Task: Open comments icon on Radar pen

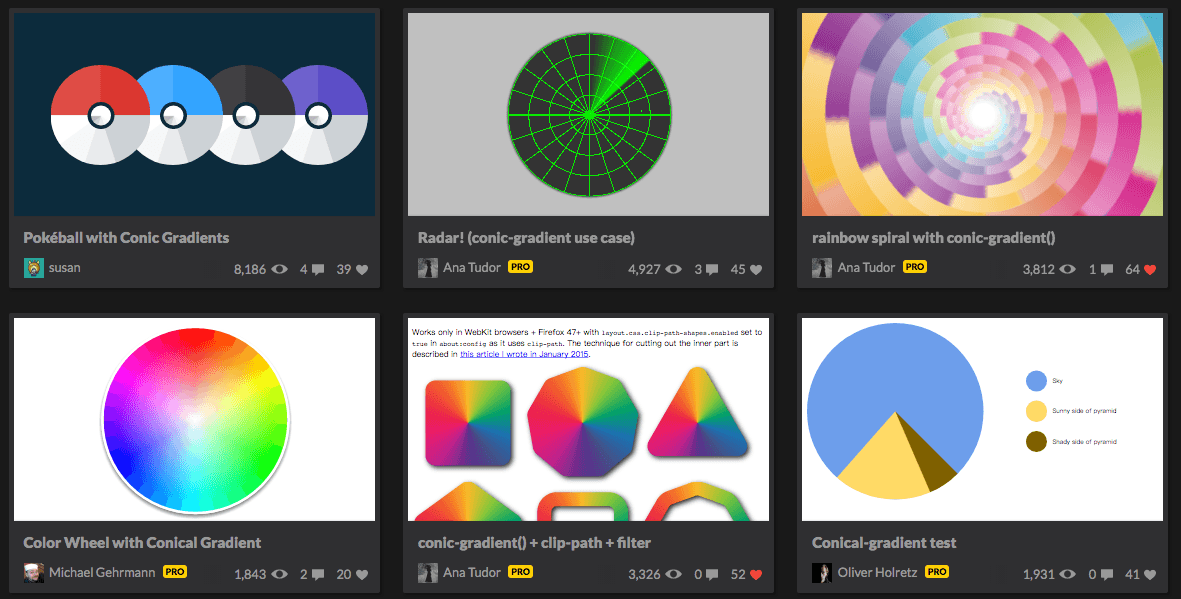Action: pyautogui.click(x=712, y=270)
